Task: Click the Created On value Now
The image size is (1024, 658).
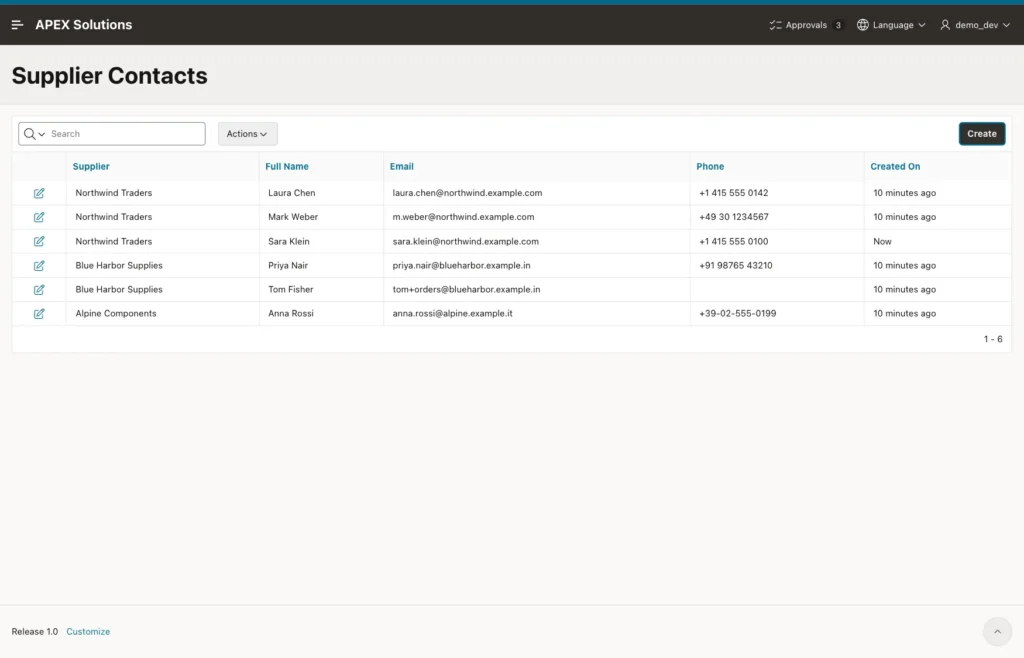Action: click(882, 241)
